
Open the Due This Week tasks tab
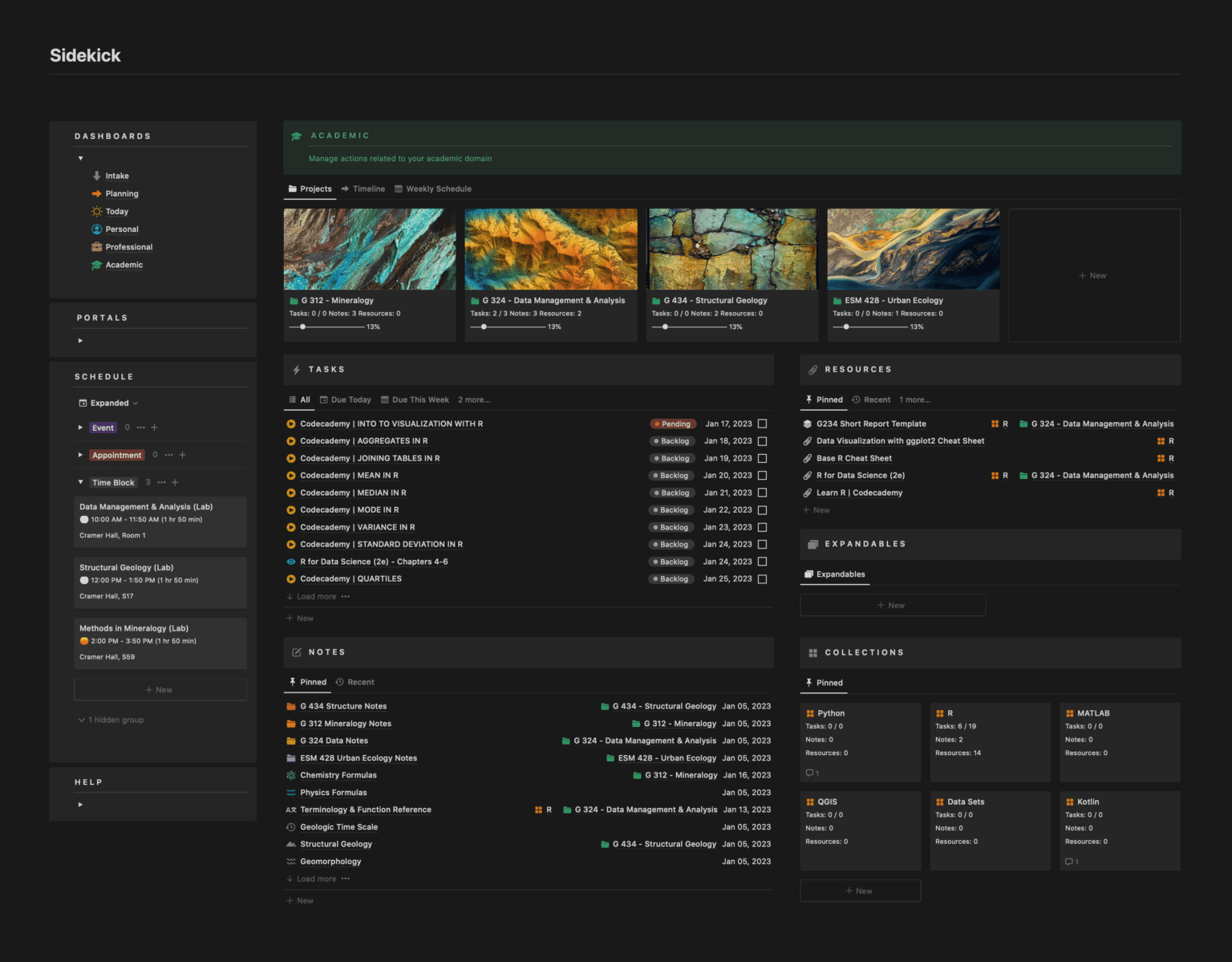(x=415, y=400)
